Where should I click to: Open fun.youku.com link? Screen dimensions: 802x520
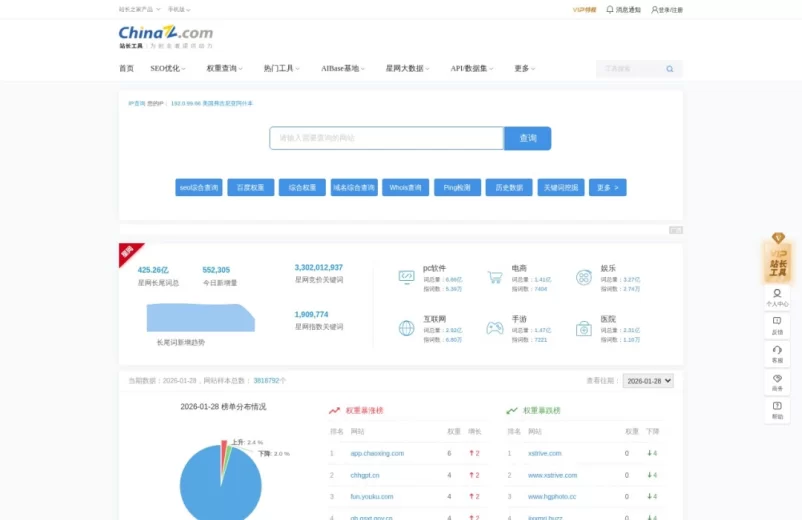coord(372,496)
